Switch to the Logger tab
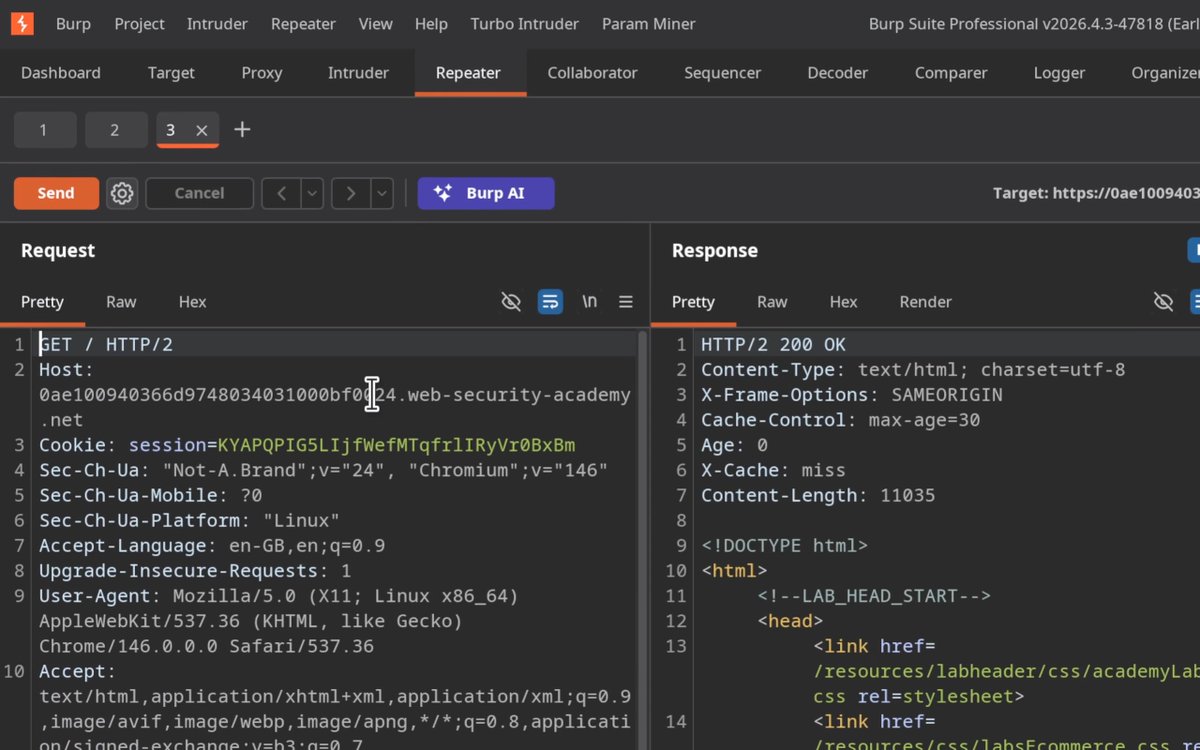The image size is (1200, 750). click(1059, 73)
